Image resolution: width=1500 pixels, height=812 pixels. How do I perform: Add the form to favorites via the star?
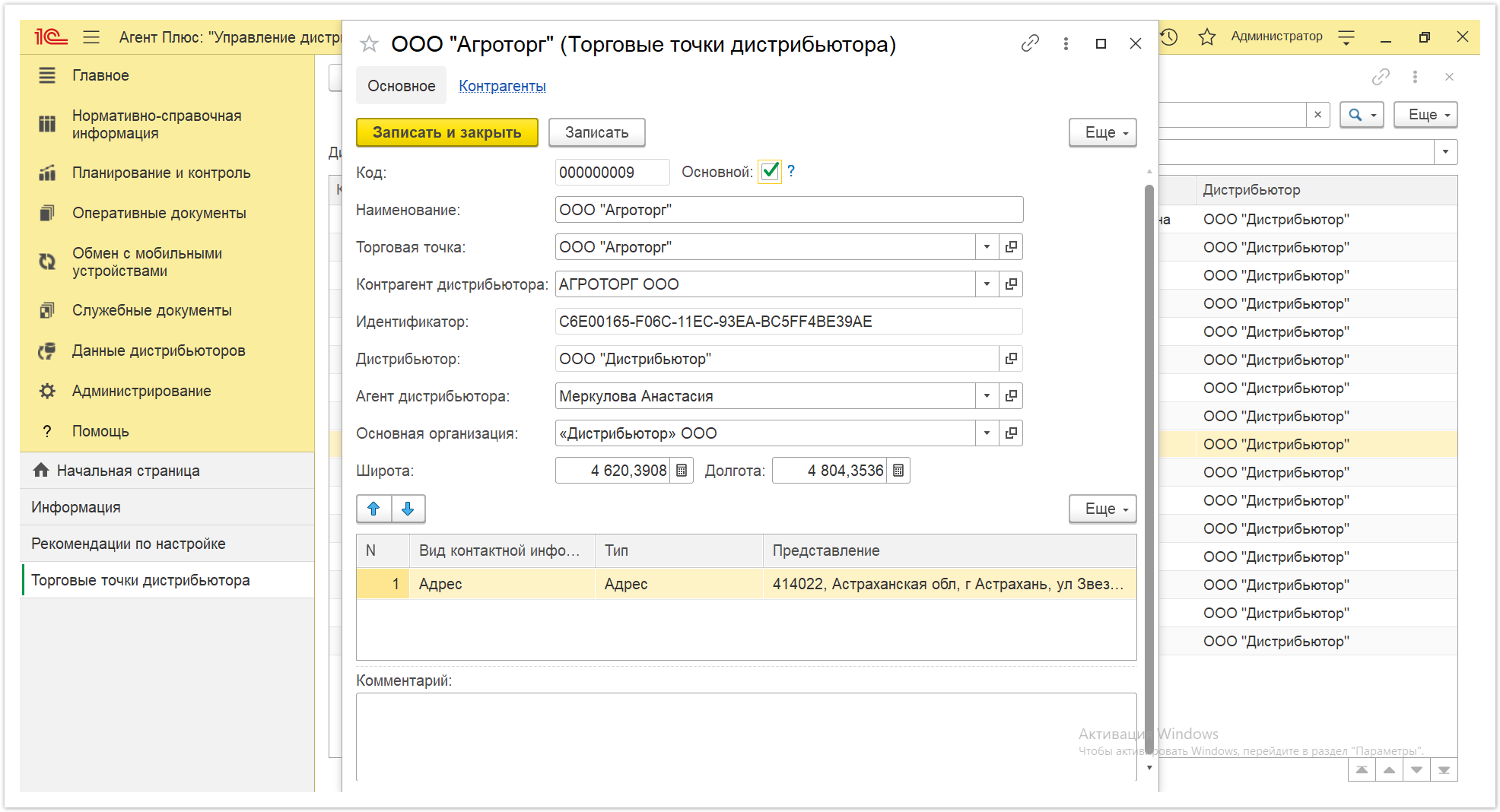click(x=369, y=44)
